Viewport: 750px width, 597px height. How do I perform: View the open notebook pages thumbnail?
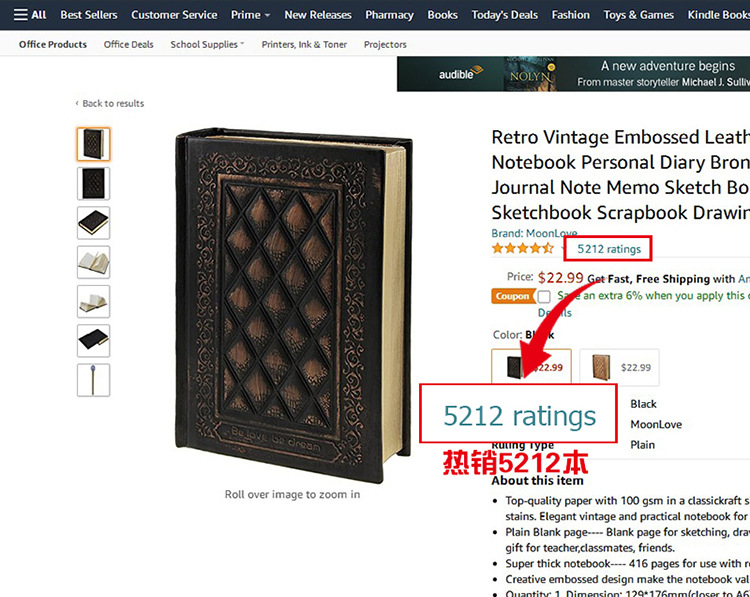[x=93, y=262]
